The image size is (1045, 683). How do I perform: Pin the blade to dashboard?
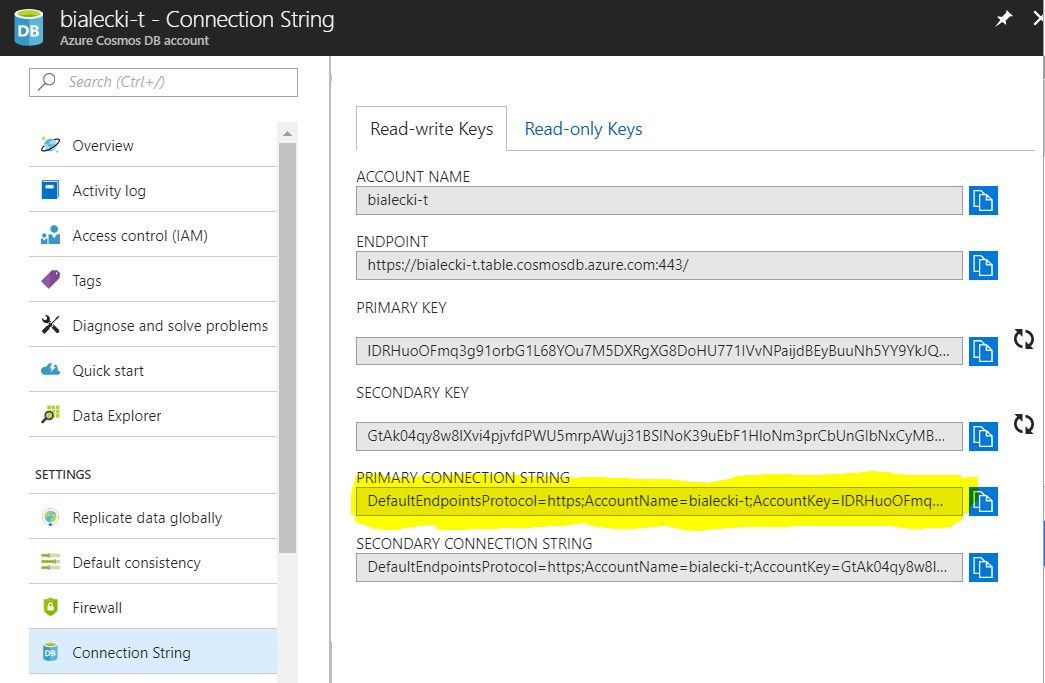pyautogui.click(x=1004, y=19)
